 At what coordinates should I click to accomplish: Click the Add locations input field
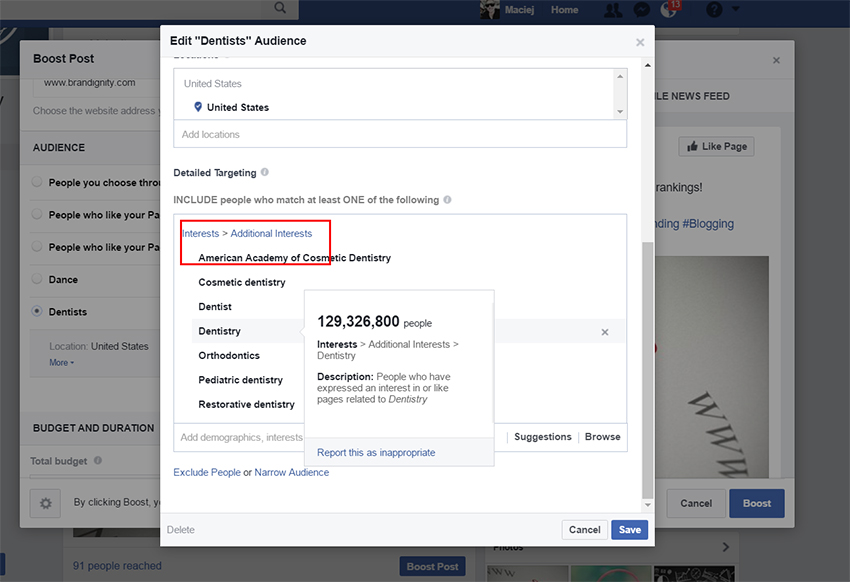(400, 134)
